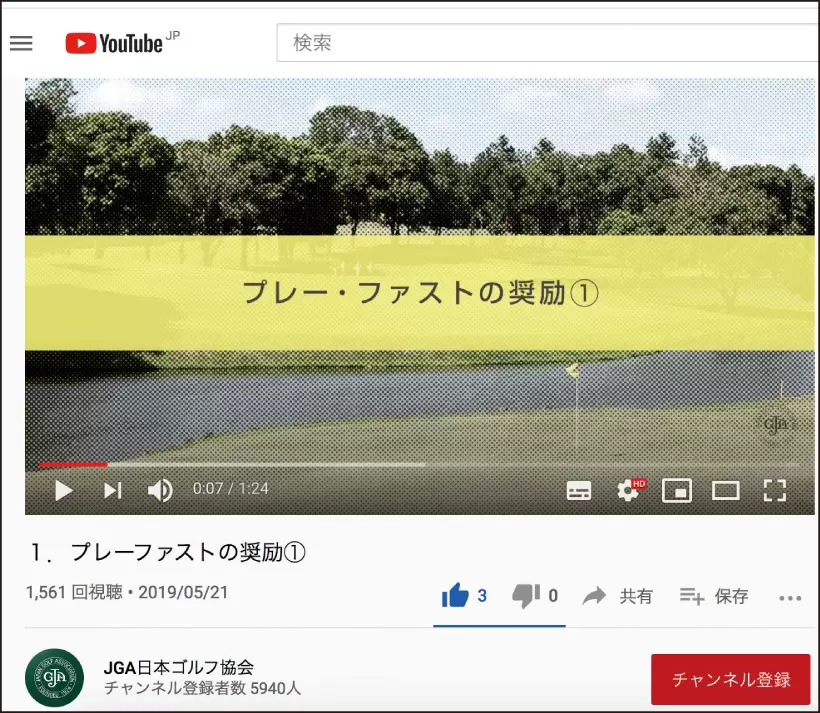Mute the video volume
Image resolution: width=820 pixels, height=713 pixels.
[160, 491]
